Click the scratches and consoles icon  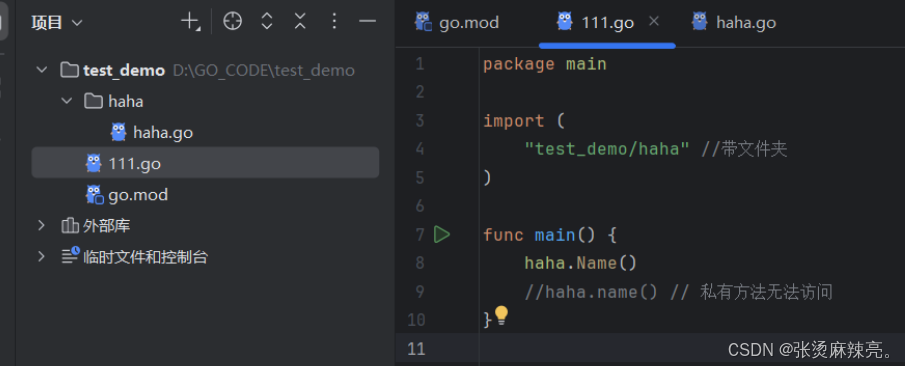point(70,256)
